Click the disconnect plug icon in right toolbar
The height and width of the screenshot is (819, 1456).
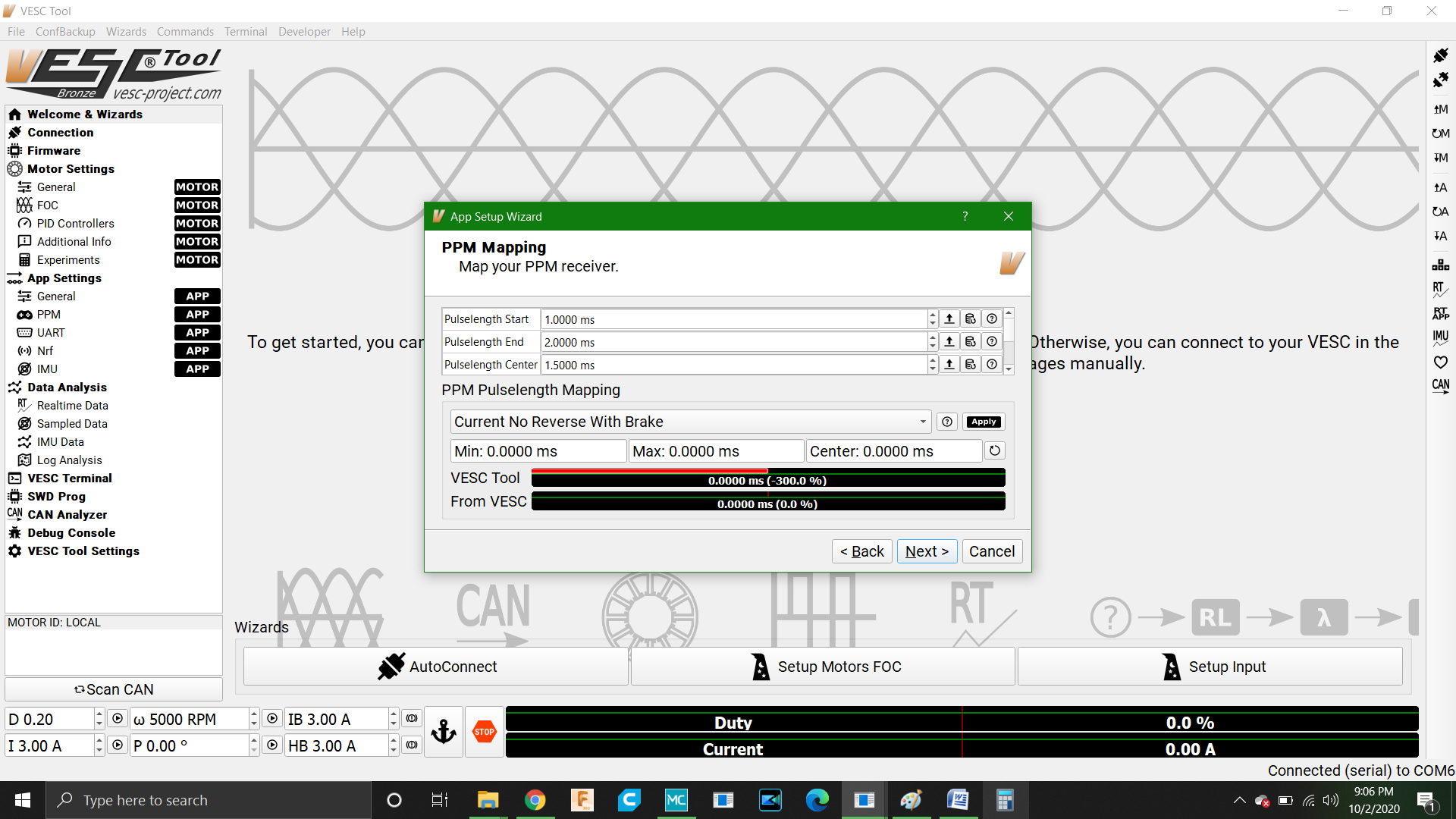pyautogui.click(x=1440, y=80)
